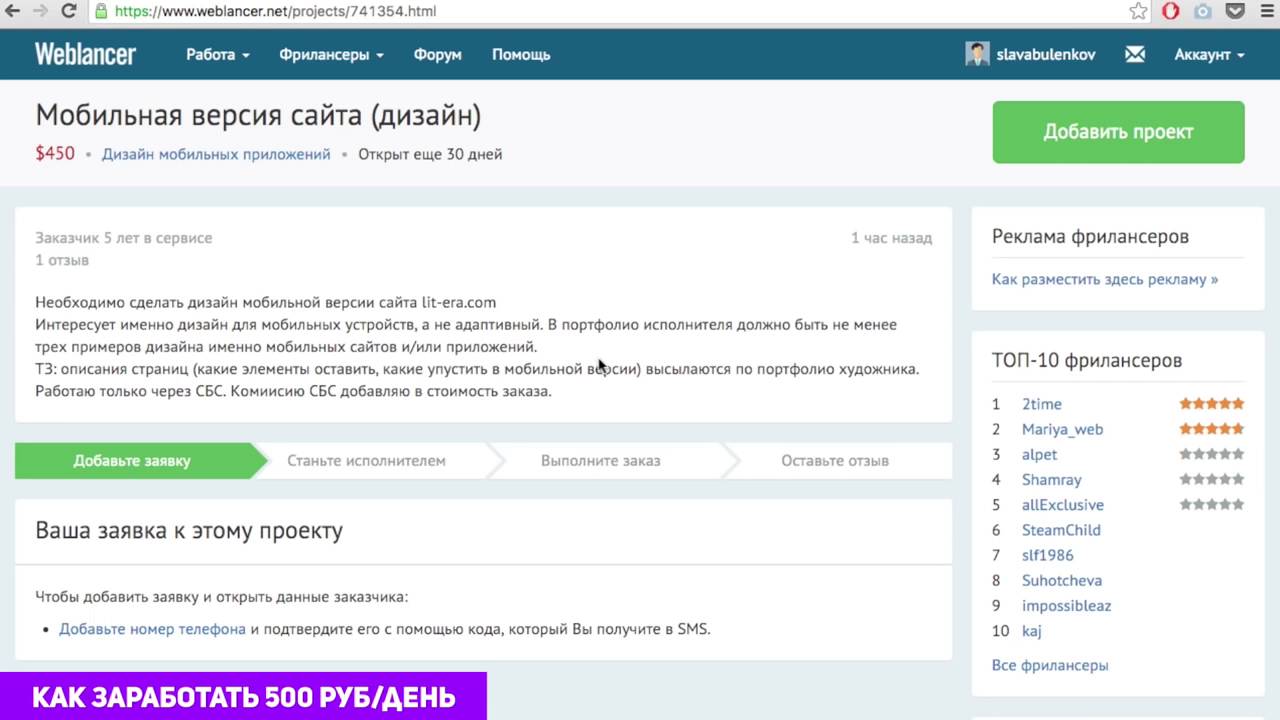Click the star rating beside alpet
Screen dimensions: 1280x720
(1212, 454)
